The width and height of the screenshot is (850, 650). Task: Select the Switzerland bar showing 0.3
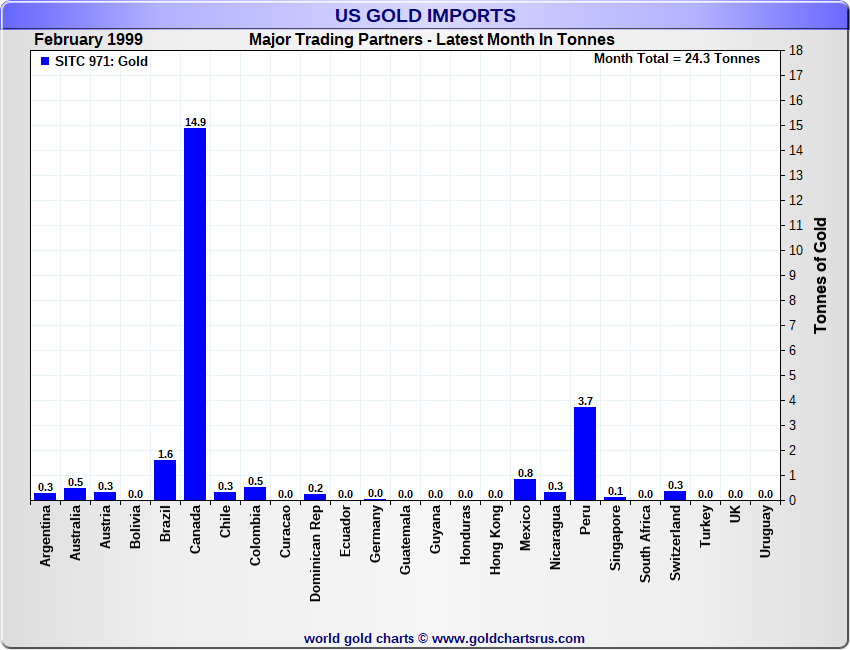[675, 496]
